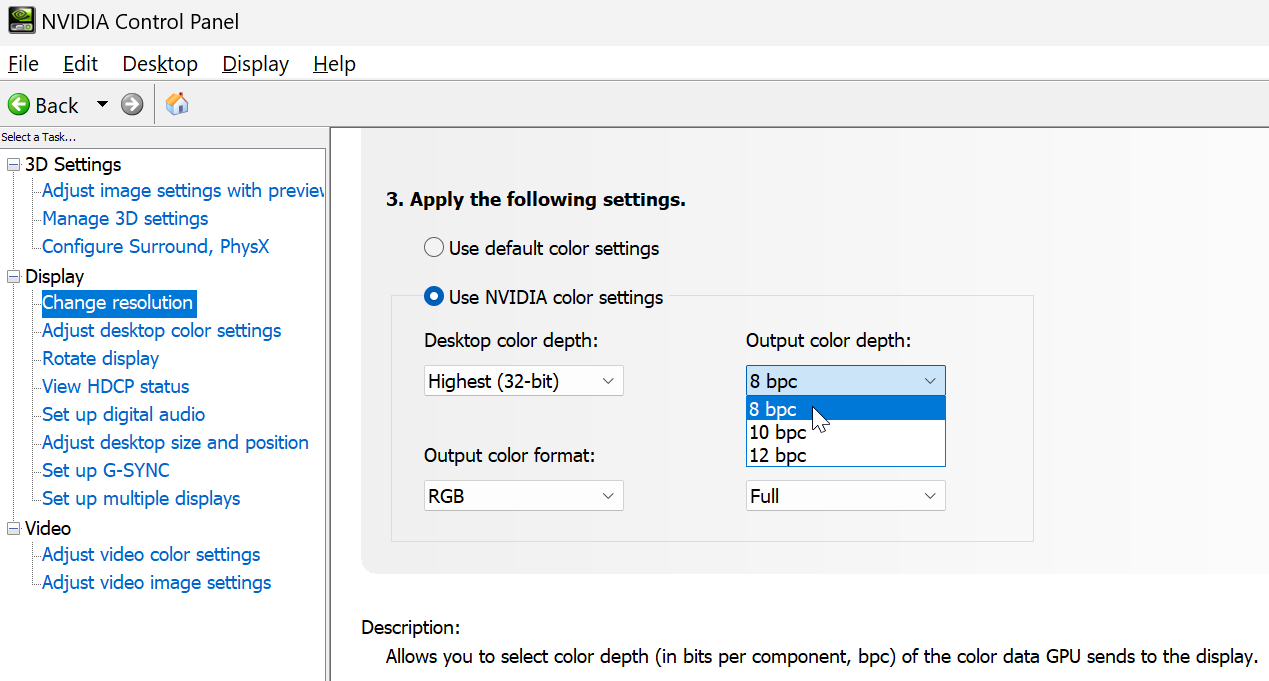Choose 10 bpc from the list
Viewport: 1269px width, 681px height.
845,432
